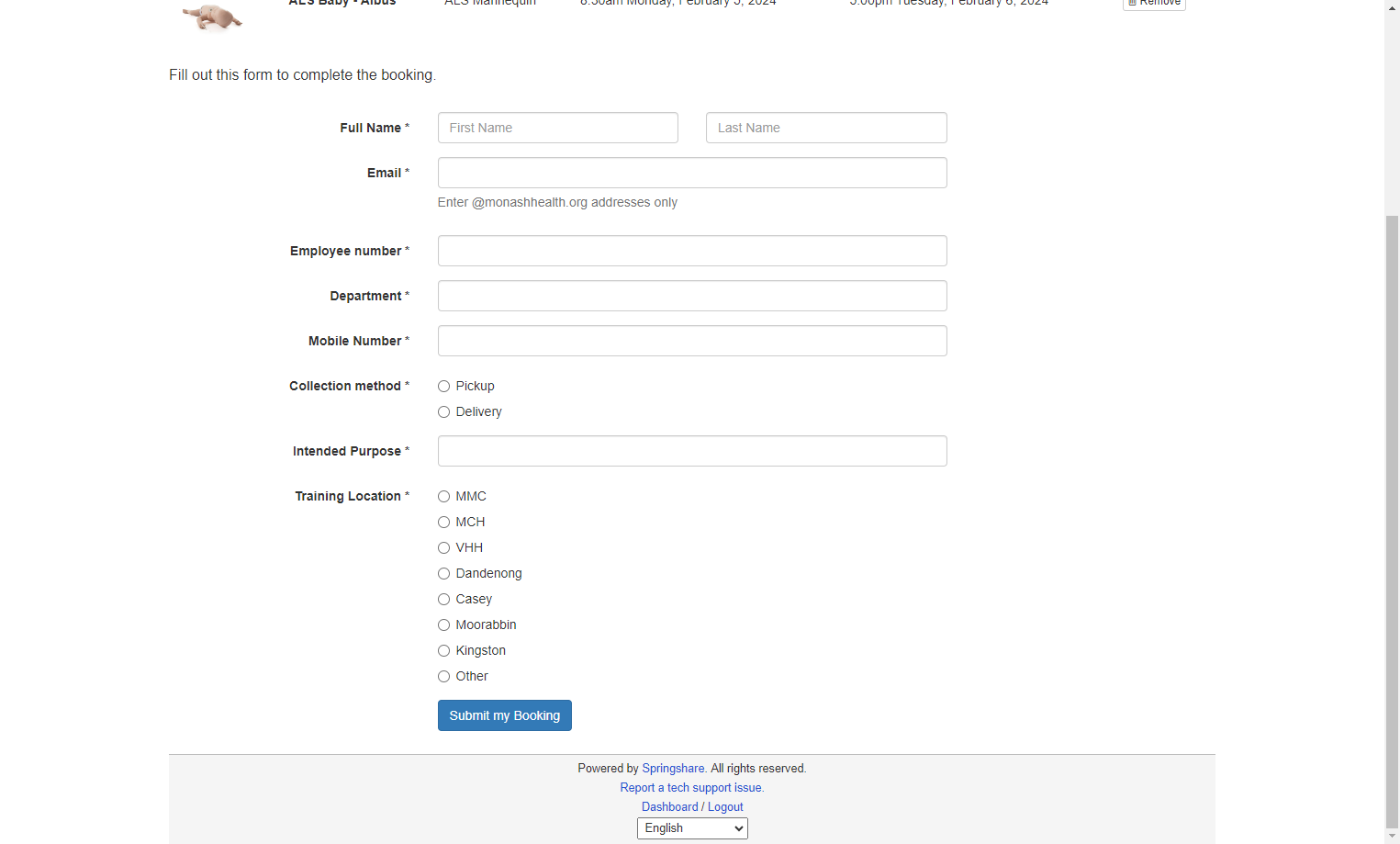Image resolution: width=1400 pixels, height=844 pixels.
Task: Click the Intended Purpose field
Action: coord(692,451)
